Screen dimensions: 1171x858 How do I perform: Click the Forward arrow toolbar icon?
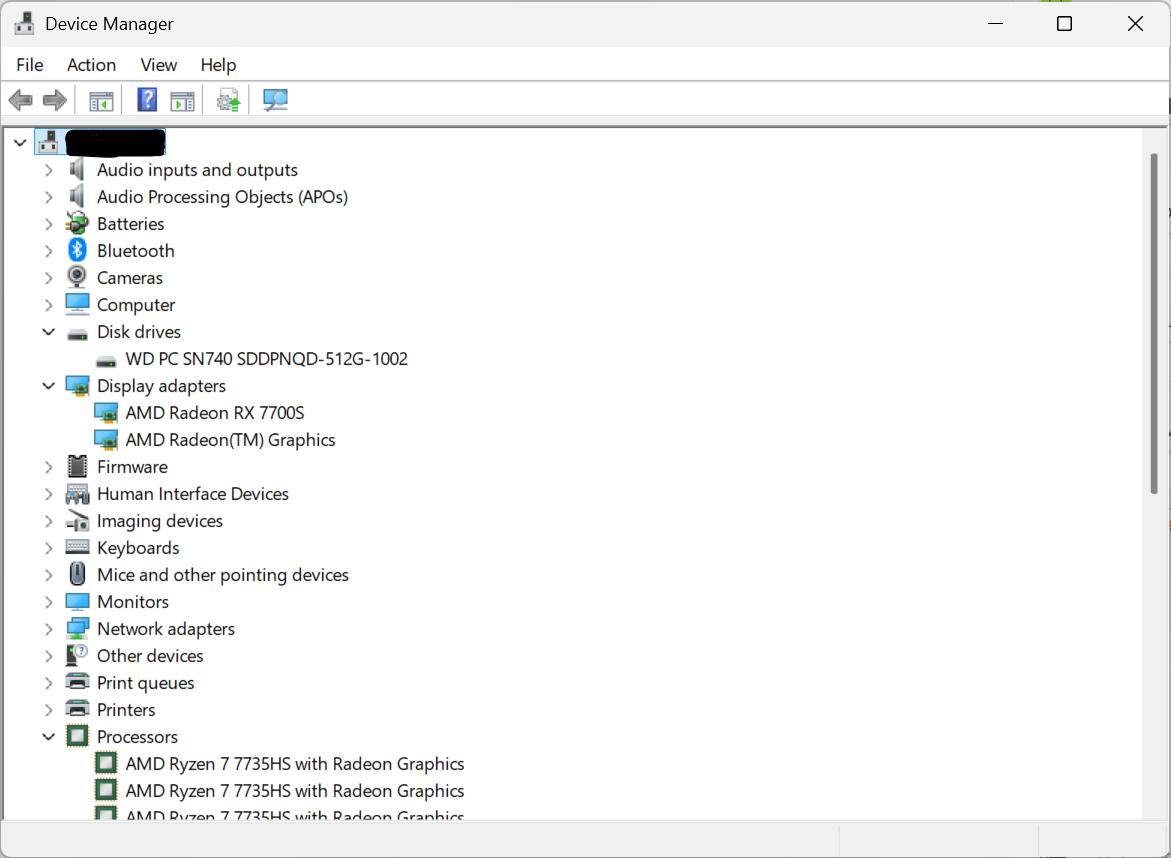pyautogui.click(x=55, y=100)
